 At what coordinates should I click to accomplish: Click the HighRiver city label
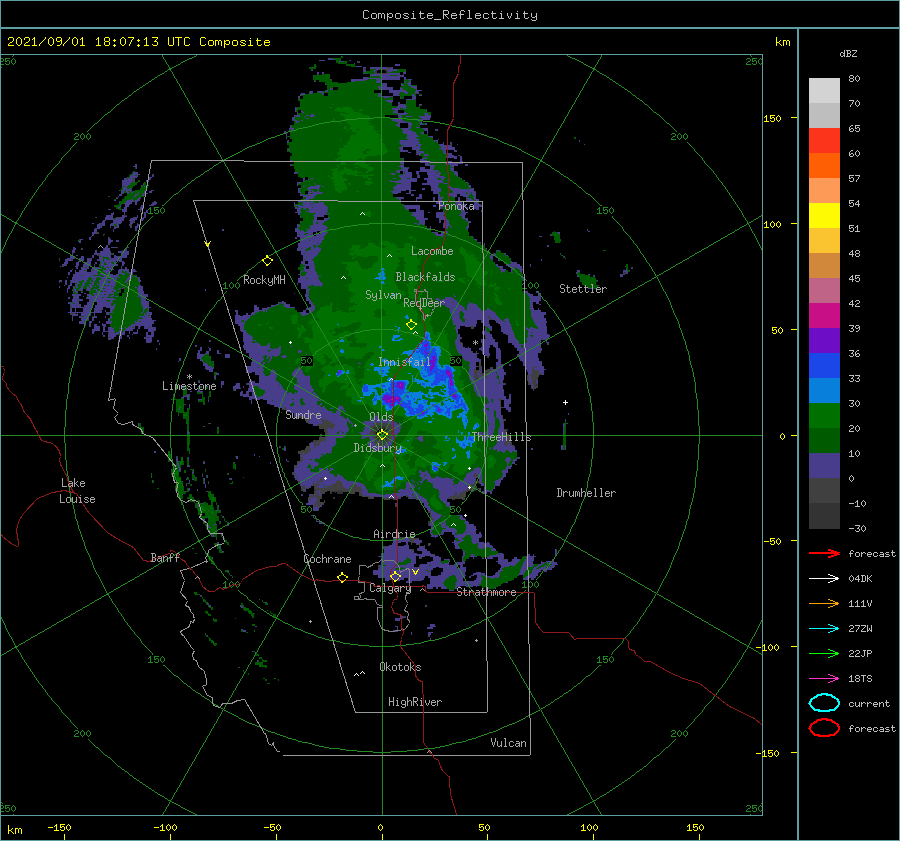pos(415,702)
